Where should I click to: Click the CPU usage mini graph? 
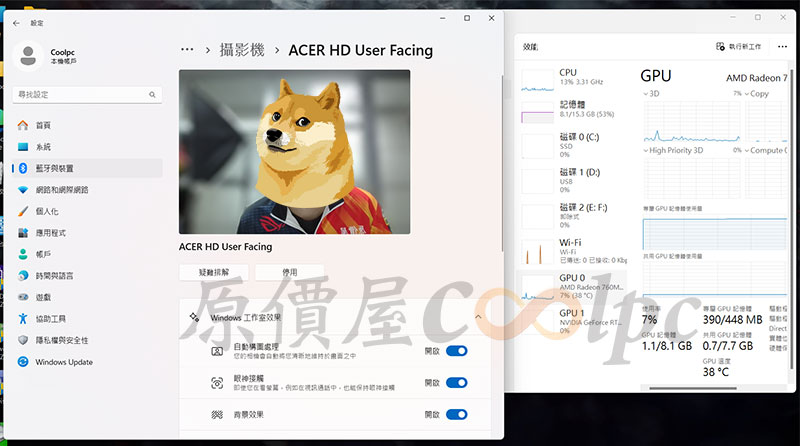(537, 80)
